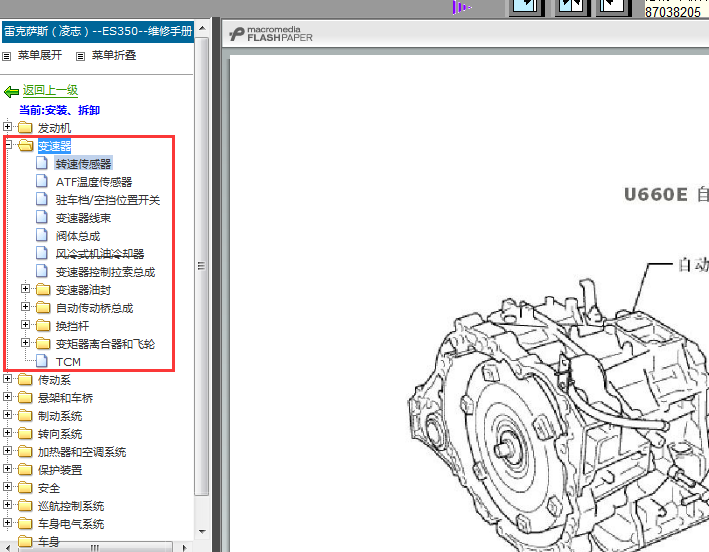709x552 pixels.
Task: Click the 悬架和车桥 folder icon
Action: click(25, 397)
